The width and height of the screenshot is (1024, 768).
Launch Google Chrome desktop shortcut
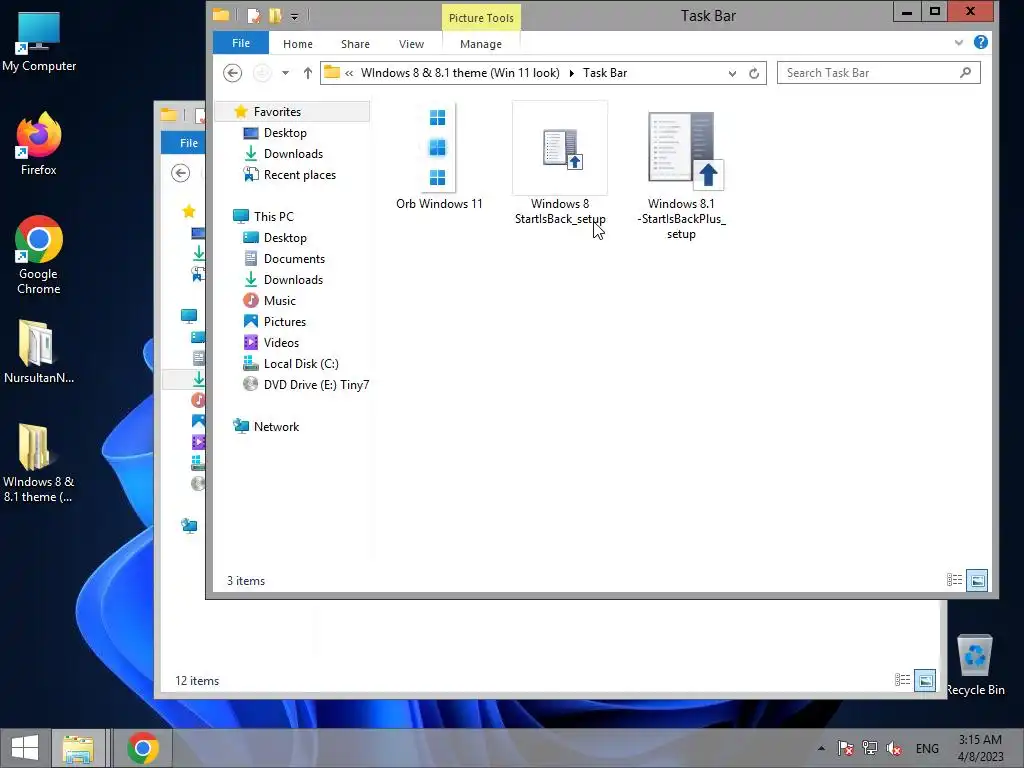(x=39, y=255)
